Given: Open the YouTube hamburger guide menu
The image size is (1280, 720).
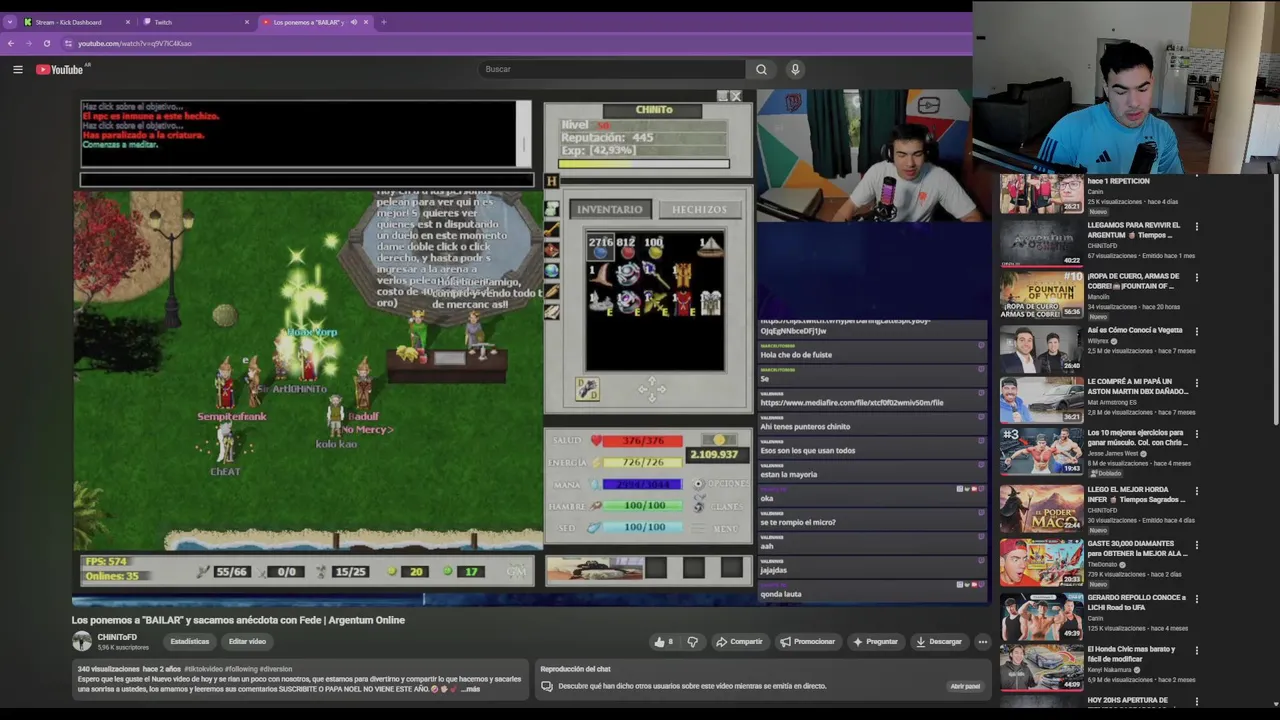Looking at the screenshot, I should 17,69.
